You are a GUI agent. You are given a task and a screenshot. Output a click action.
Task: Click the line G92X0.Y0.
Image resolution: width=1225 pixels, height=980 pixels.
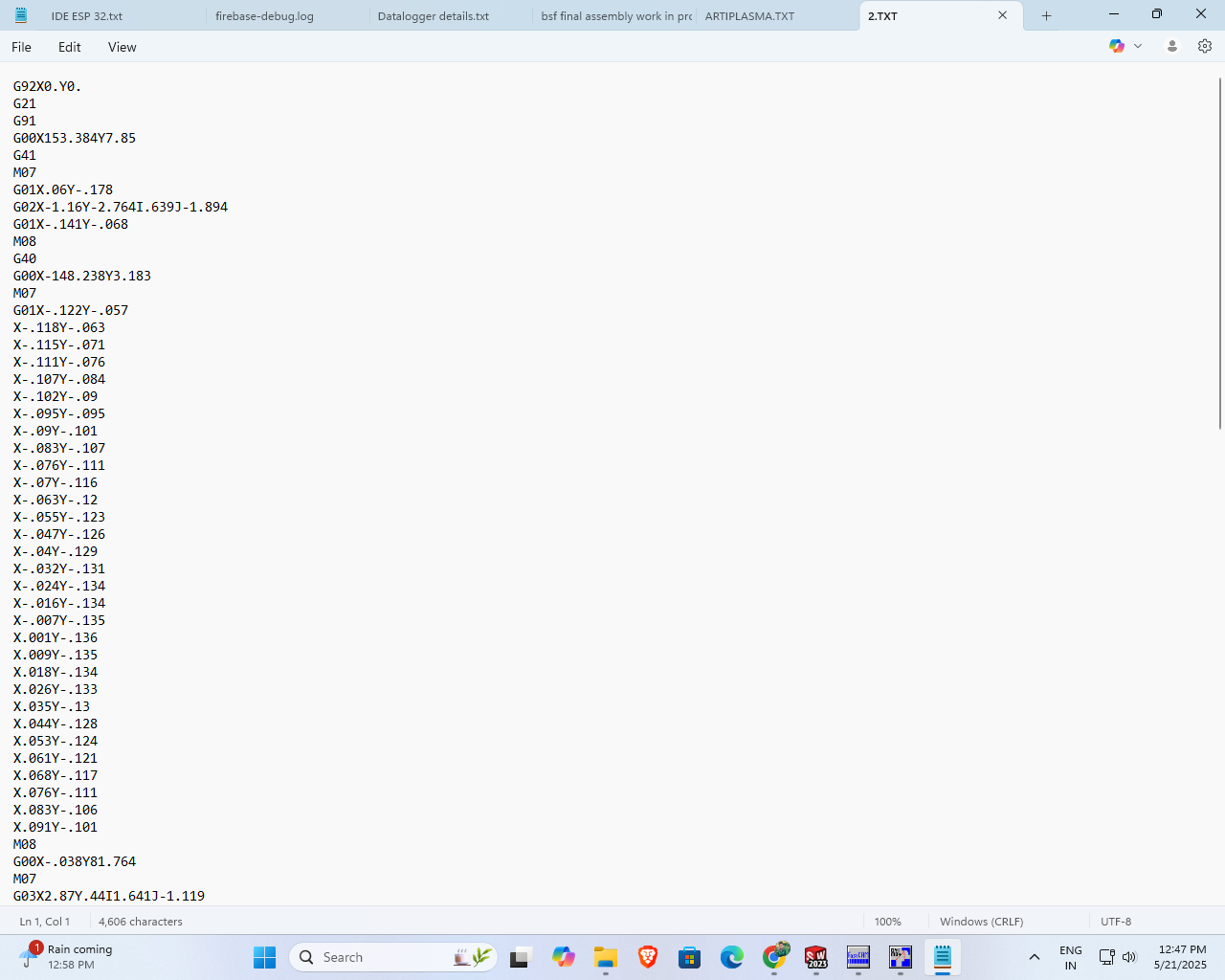coord(48,86)
